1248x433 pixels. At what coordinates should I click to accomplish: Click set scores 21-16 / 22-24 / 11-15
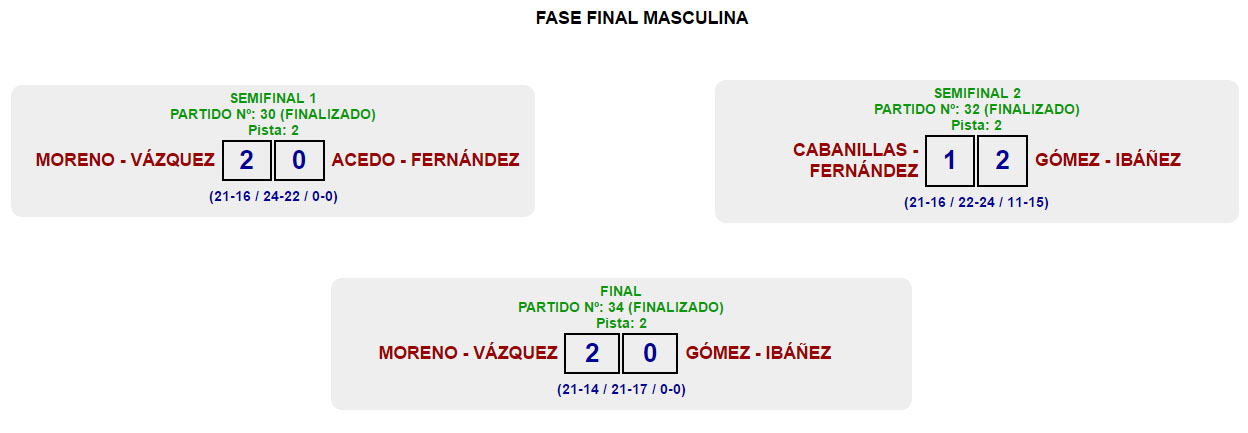pos(977,202)
